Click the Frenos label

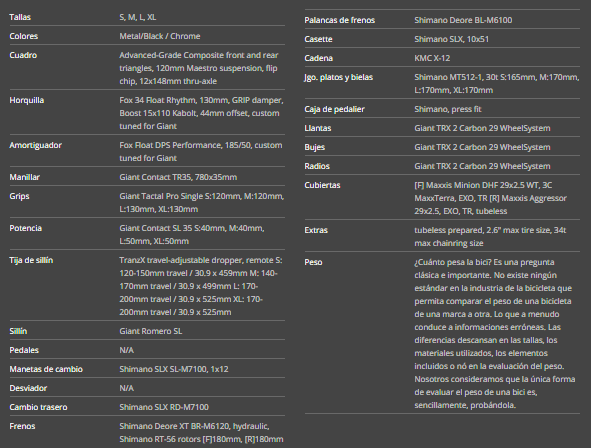pos(22,426)
